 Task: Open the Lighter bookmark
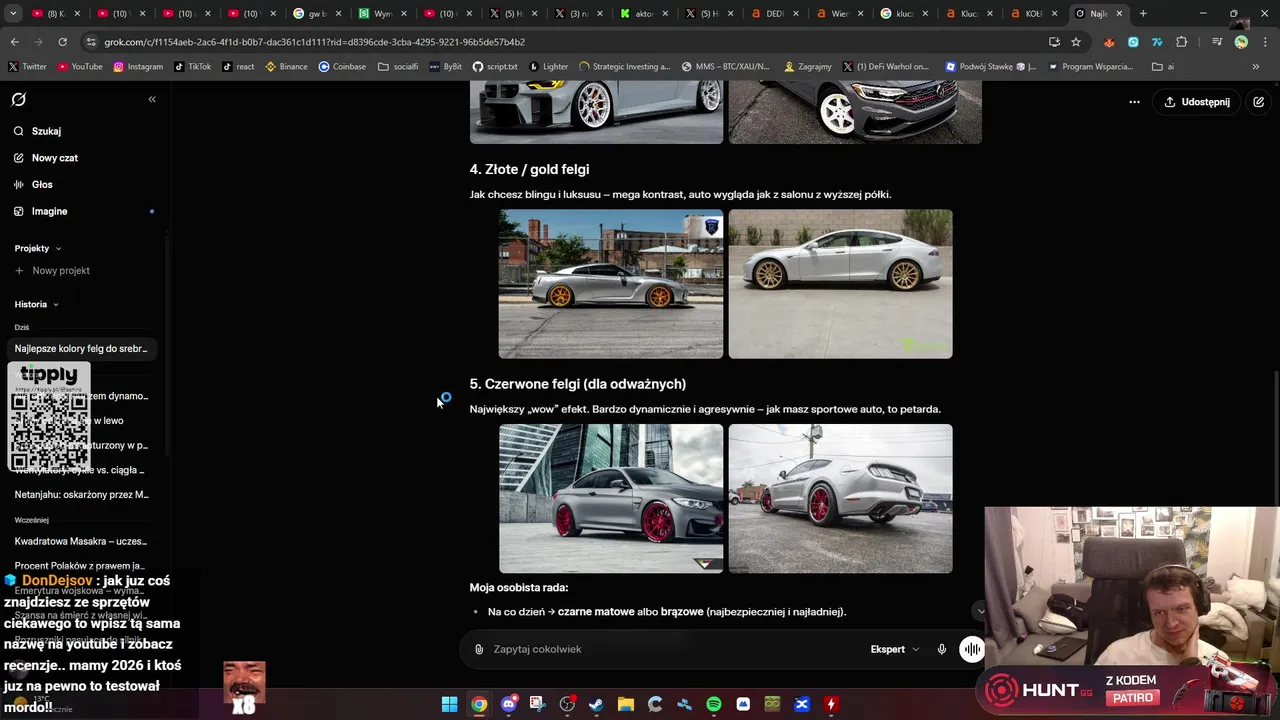point(549,67)
